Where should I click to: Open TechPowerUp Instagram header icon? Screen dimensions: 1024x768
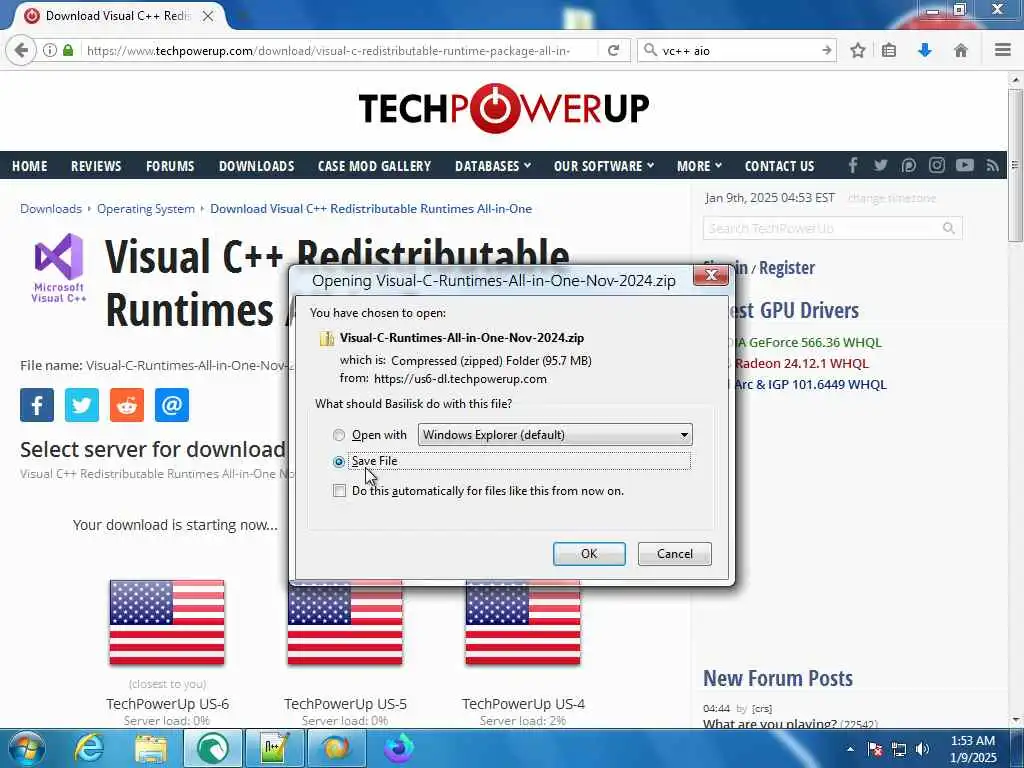click(x=936, y=166)
